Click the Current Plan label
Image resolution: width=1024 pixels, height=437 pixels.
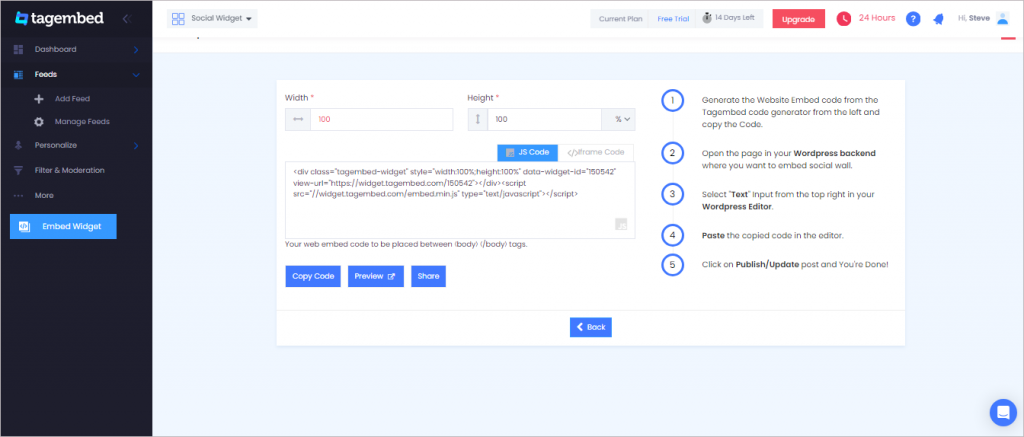pos(620,19)
